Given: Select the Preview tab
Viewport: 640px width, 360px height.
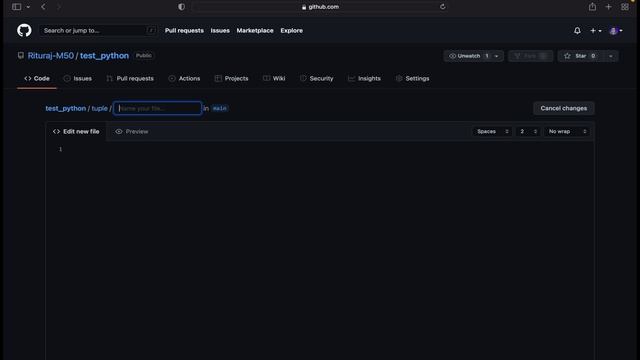Looking at the screenshot, I should (x=132, y=131).
